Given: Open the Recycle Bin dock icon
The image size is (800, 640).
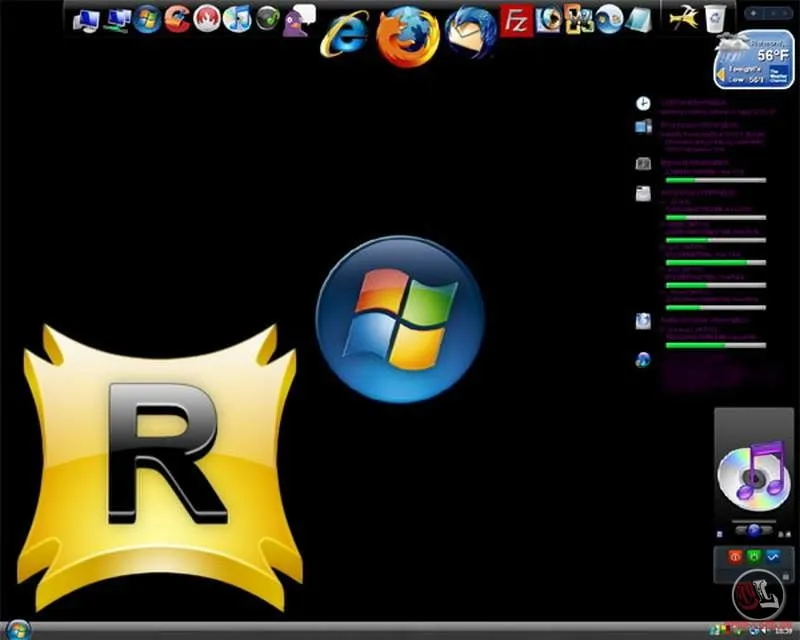Looking at the screenshot, I should [x=715, y=19].
